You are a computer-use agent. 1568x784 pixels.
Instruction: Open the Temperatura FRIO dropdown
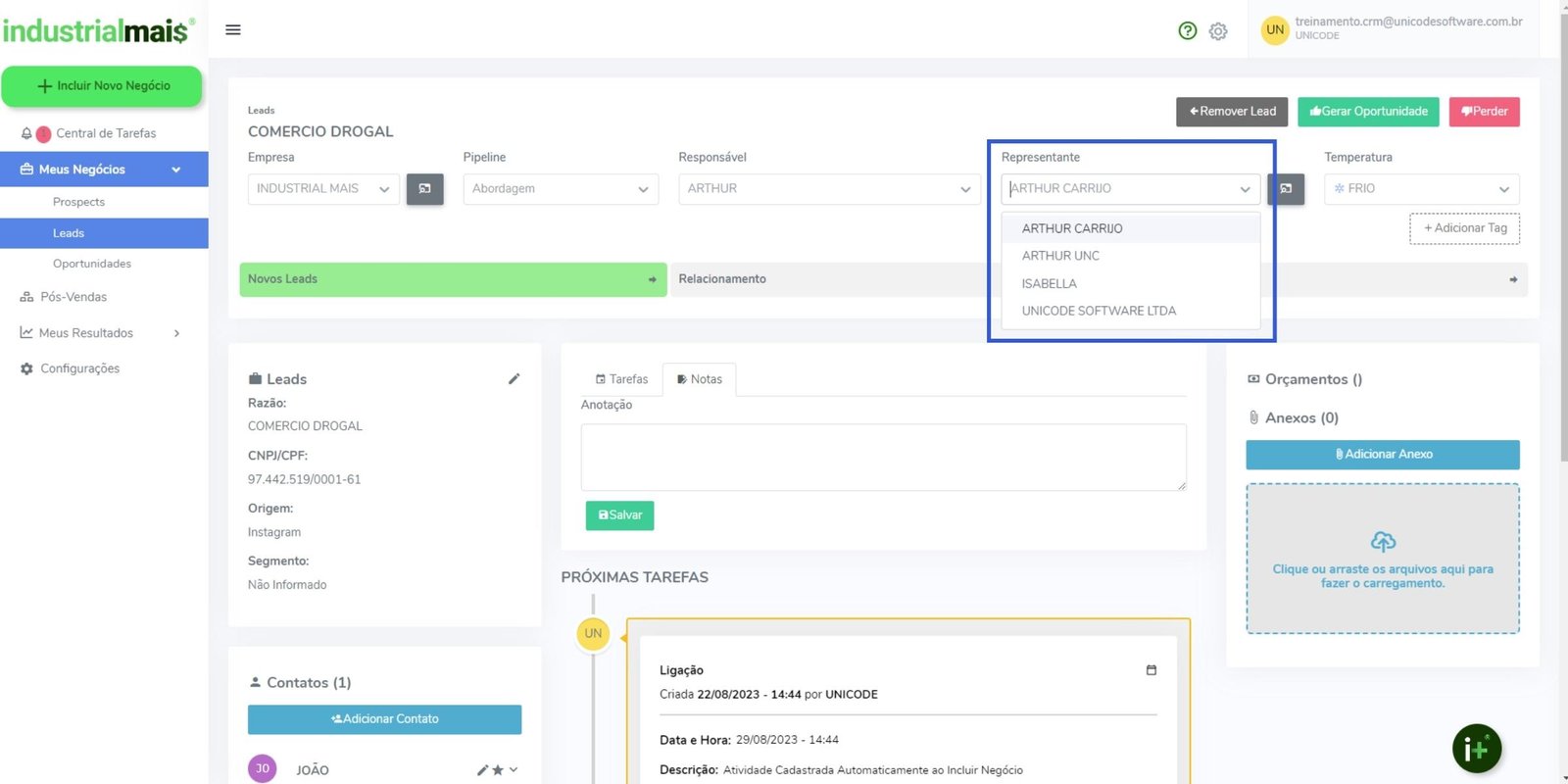coord(1421,189)
